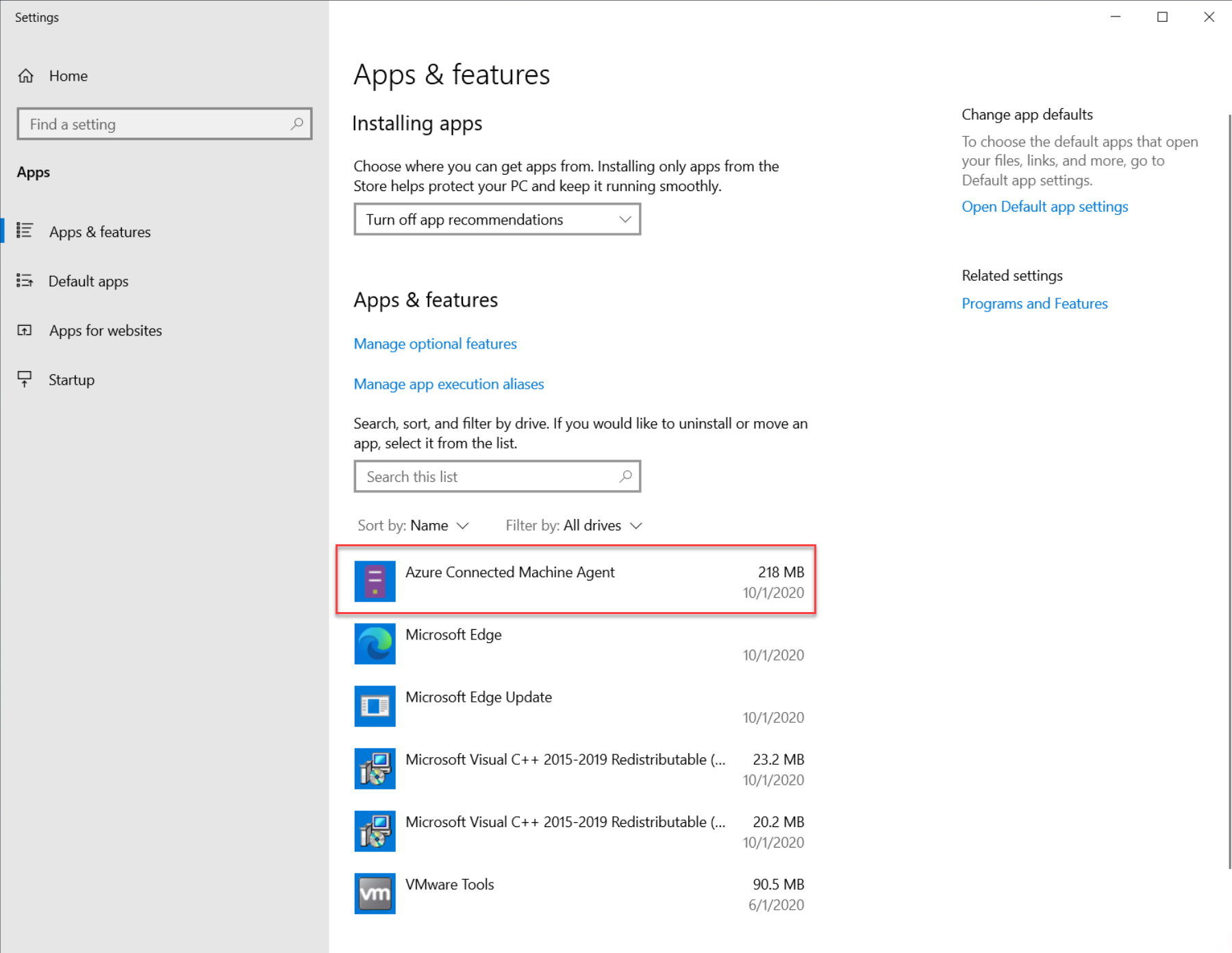
Task: Click the VMware Tools vm icon
Action: 375,893
